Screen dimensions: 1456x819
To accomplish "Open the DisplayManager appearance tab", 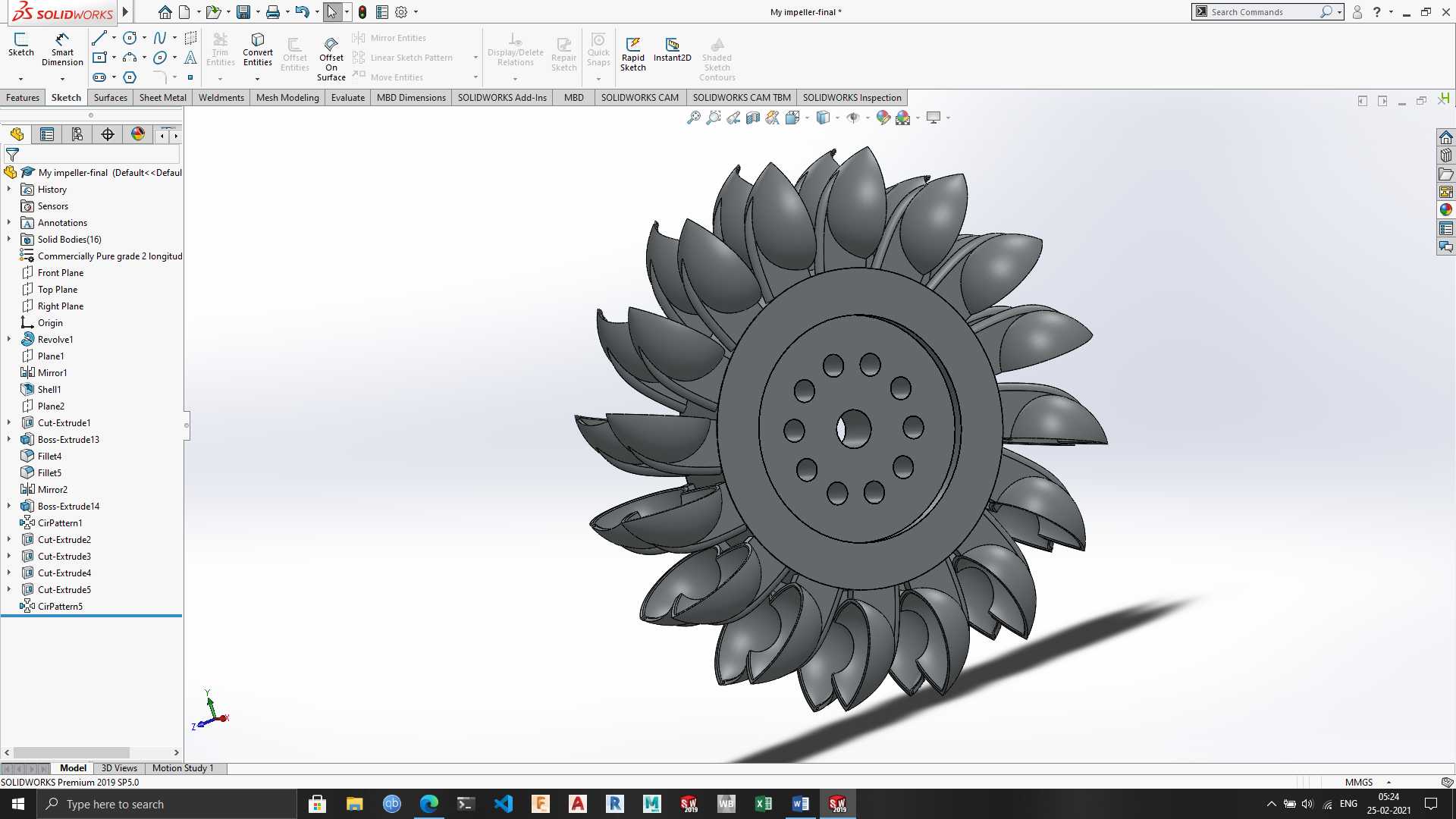I will [x=138, y=134].
